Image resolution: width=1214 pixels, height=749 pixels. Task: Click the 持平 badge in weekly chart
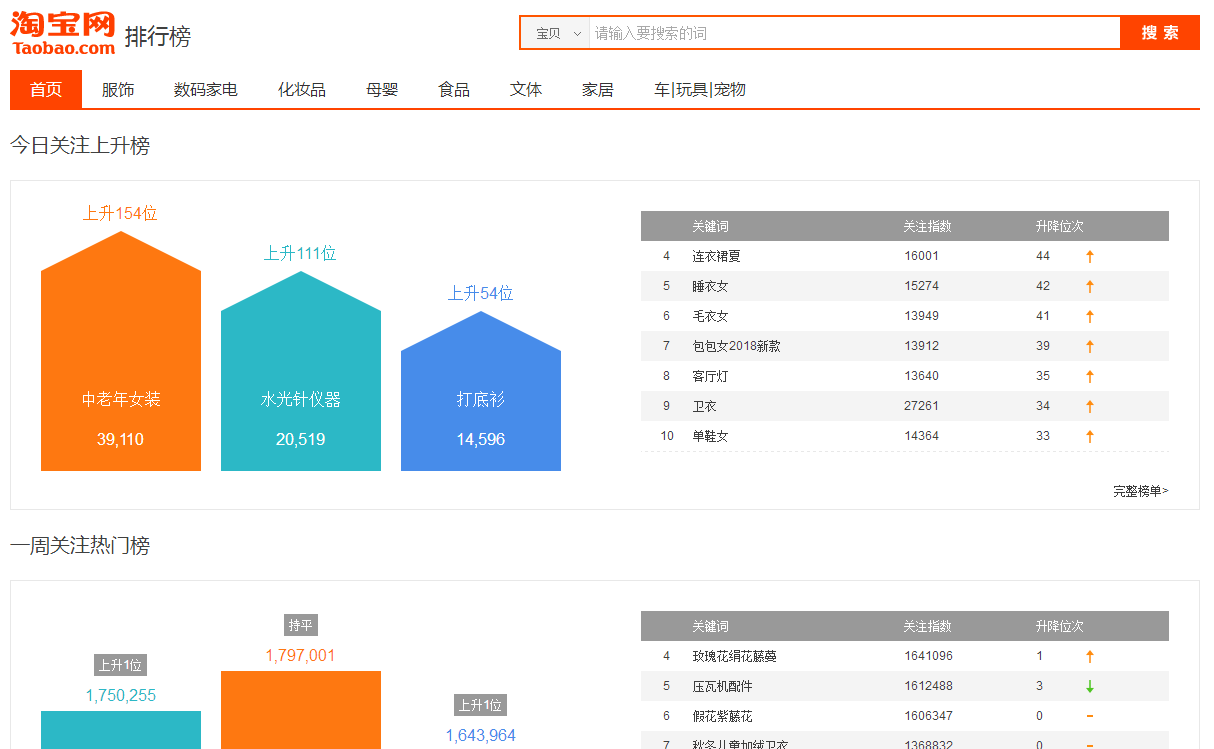(301, 625)
